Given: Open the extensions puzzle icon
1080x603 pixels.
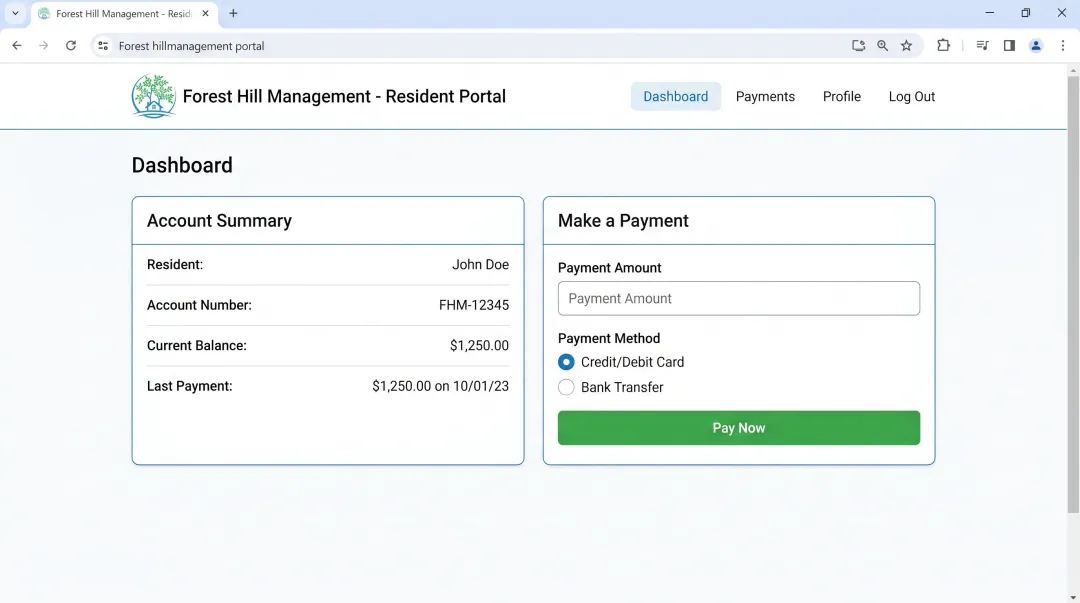Looking at the screenshot, I should coord(944,45).
